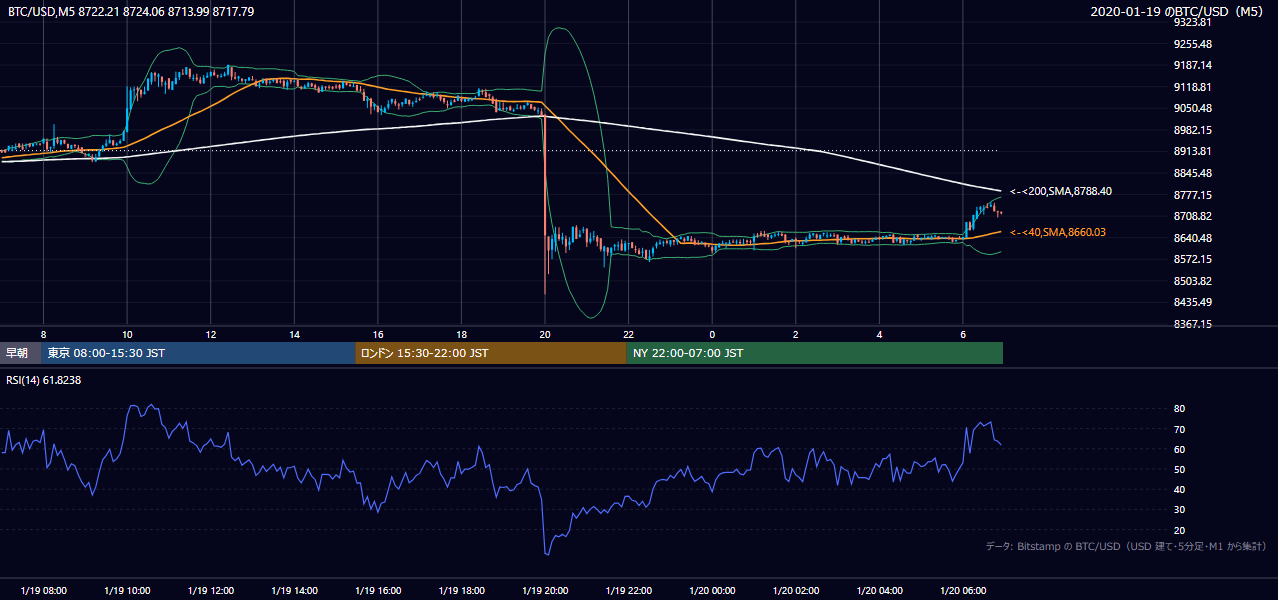Click the 1/19 18:00 time label
The image size is (1278, 600).
point(461,591)
